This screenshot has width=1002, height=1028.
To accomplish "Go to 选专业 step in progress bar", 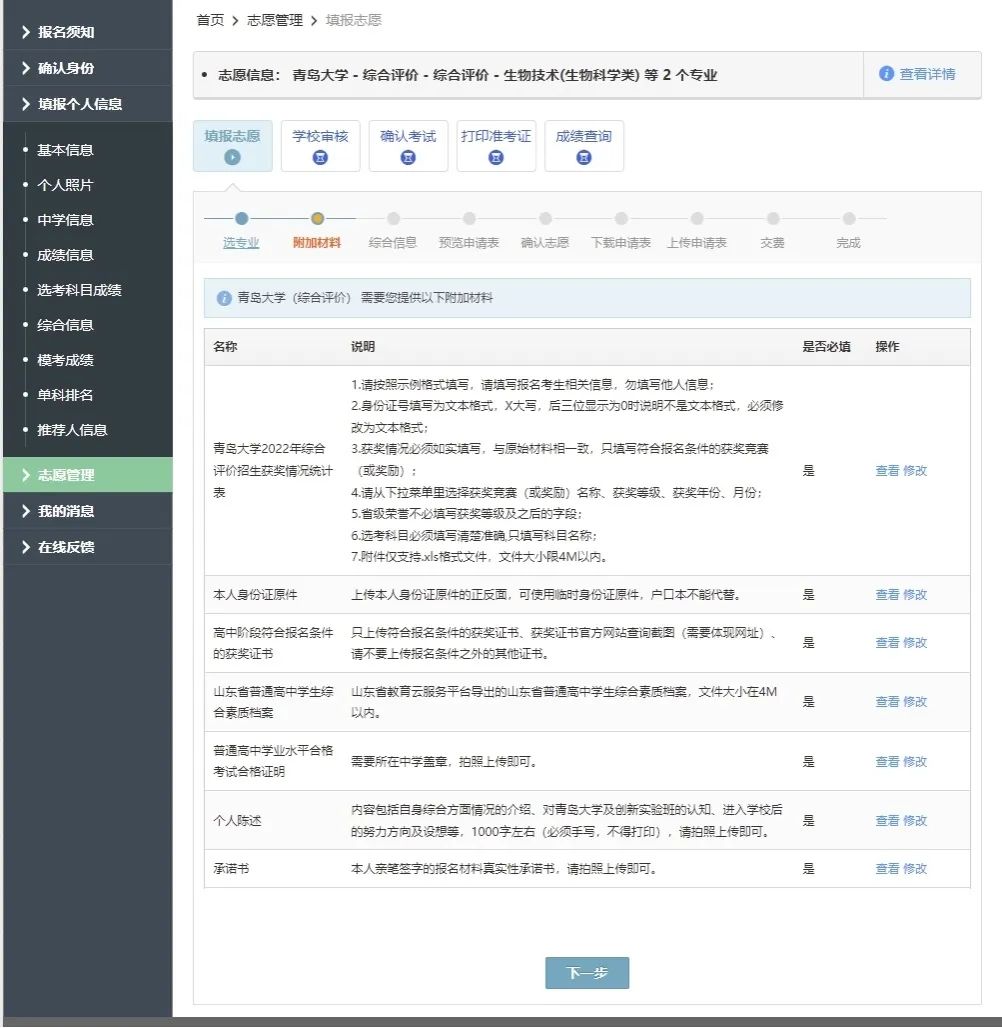I will tap(241, 242).
